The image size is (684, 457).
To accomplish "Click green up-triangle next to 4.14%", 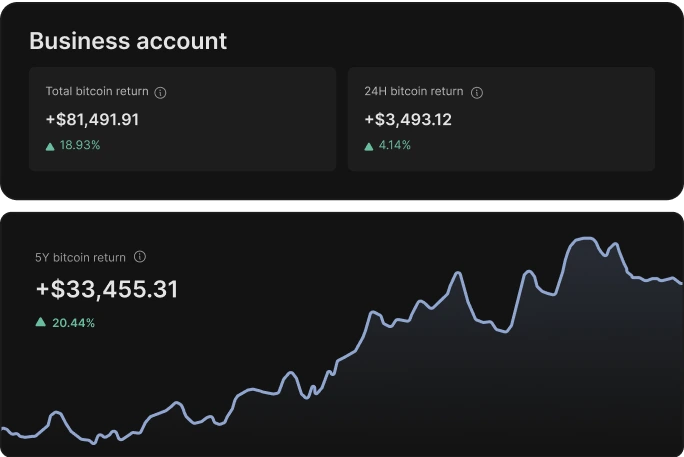I will pos(369,146).
